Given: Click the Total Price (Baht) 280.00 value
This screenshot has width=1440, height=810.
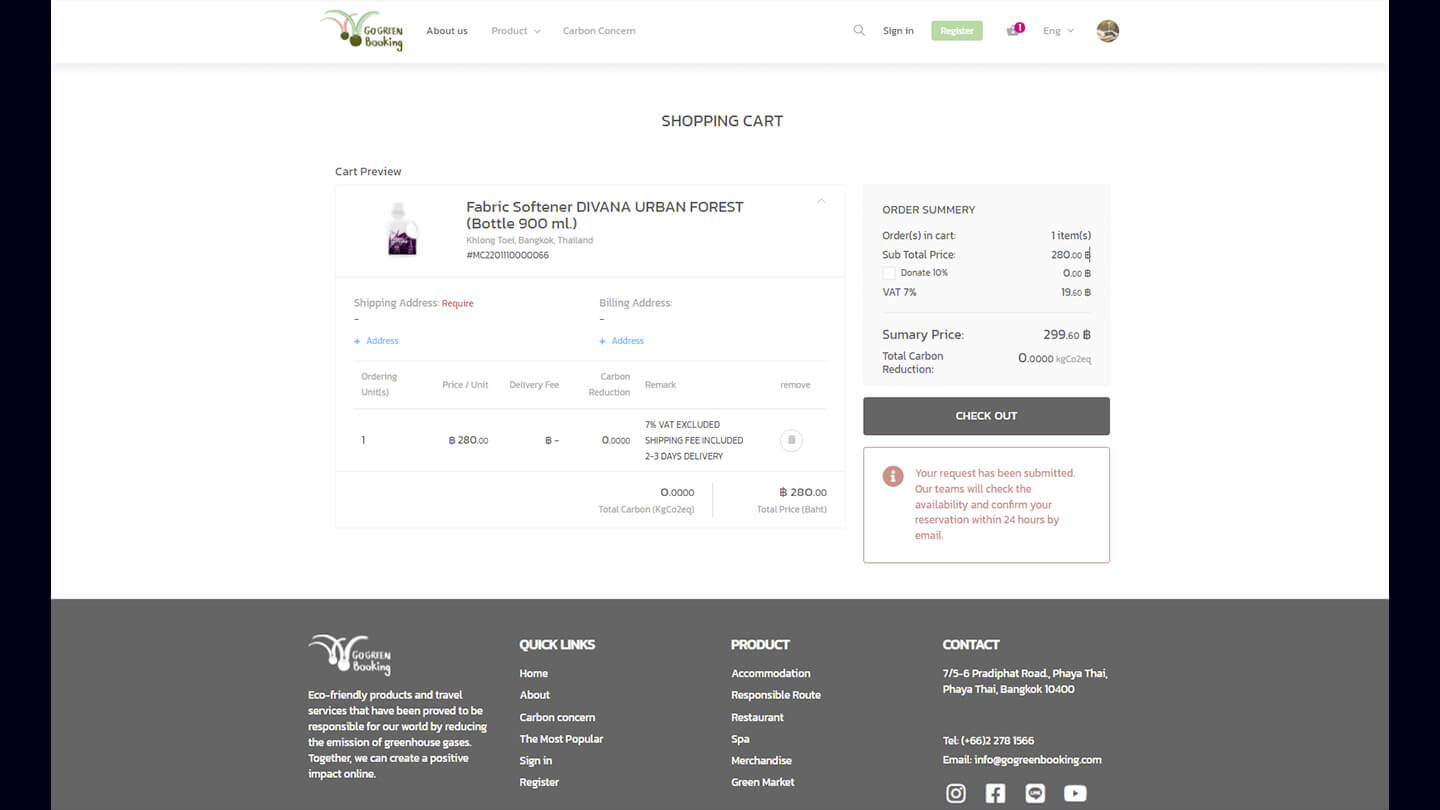Looking at the screenshot, I should click(802, 492).
